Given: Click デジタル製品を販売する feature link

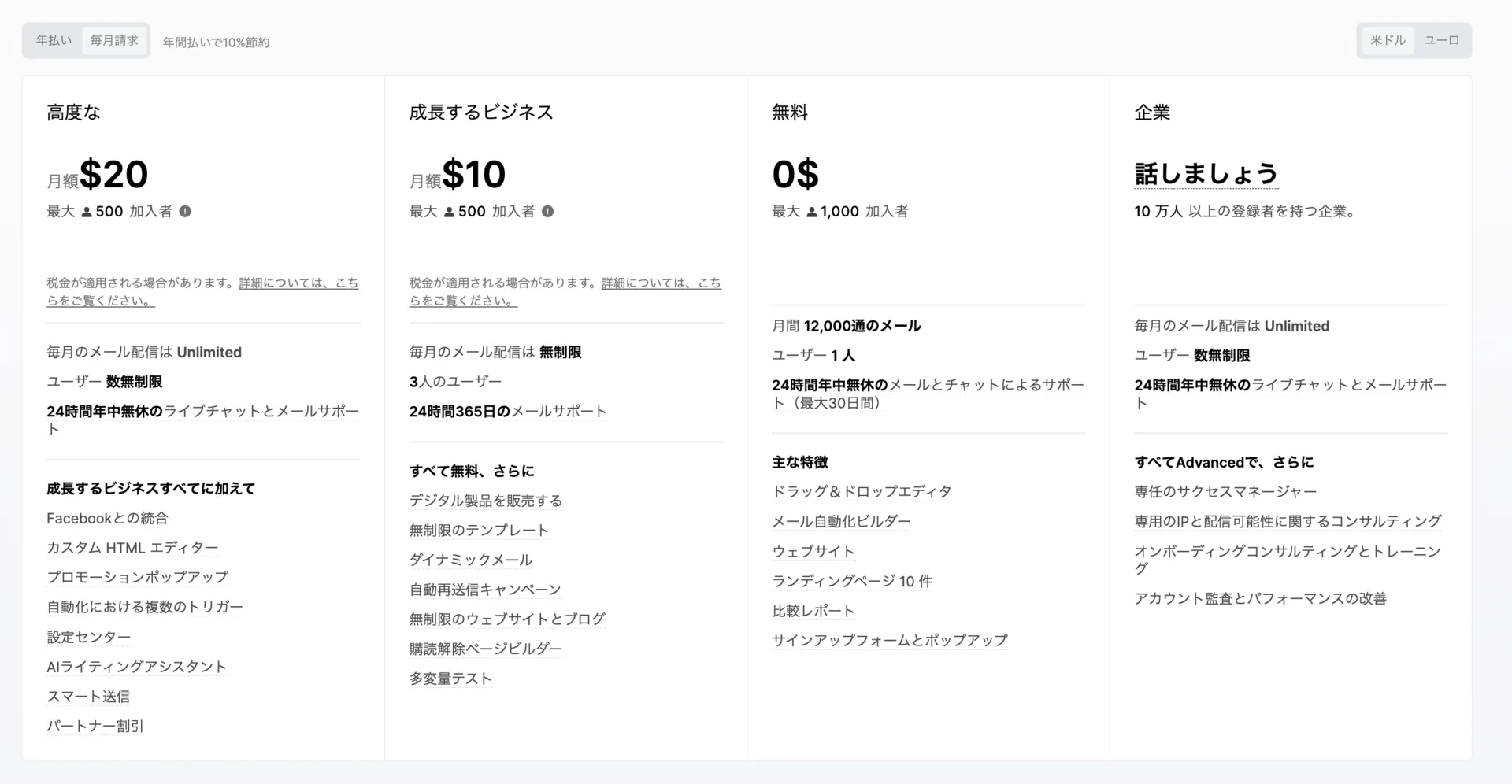Looking at the screenshot, I should 486,500.
